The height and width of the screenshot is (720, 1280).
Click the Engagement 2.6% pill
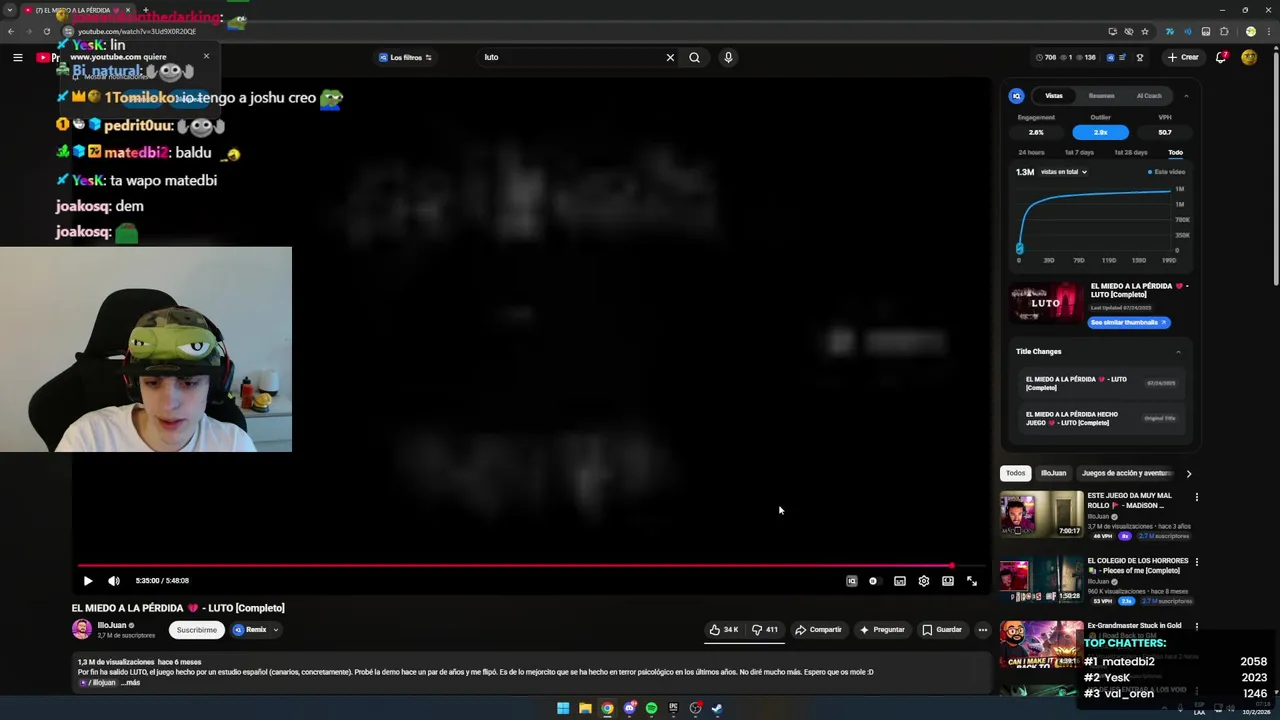1036,132
